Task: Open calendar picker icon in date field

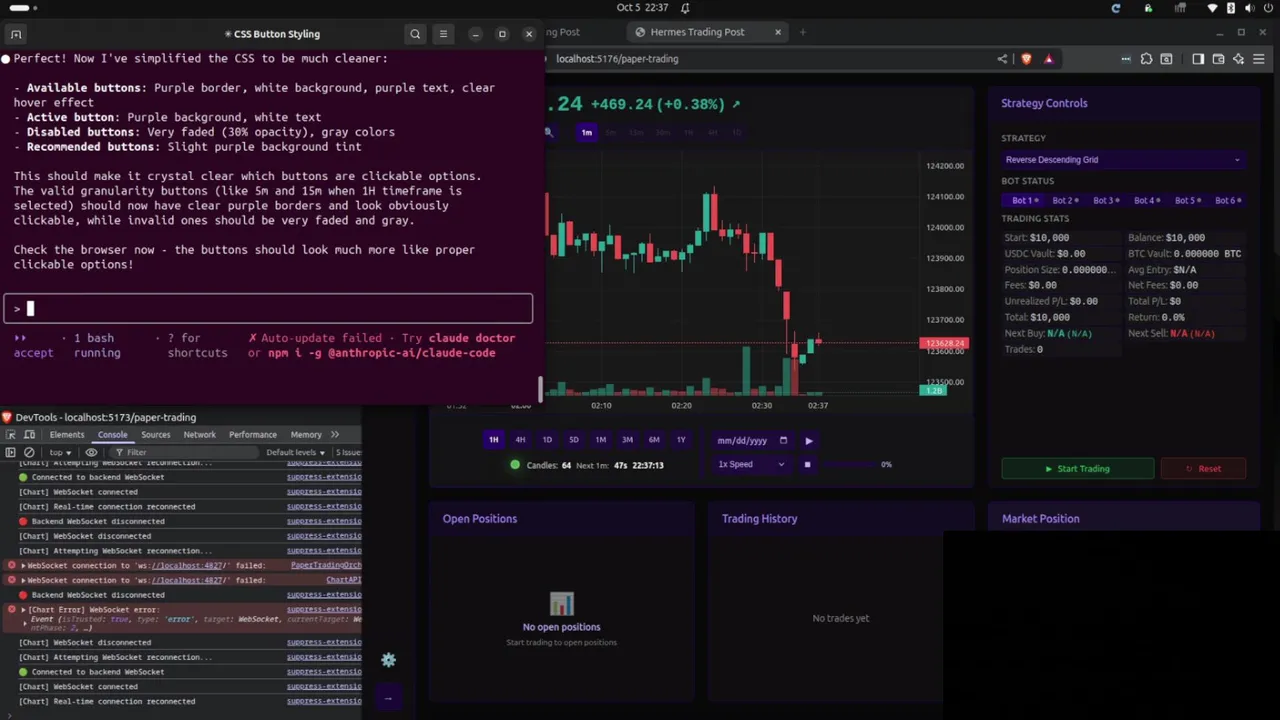Action: pos(783,440)
